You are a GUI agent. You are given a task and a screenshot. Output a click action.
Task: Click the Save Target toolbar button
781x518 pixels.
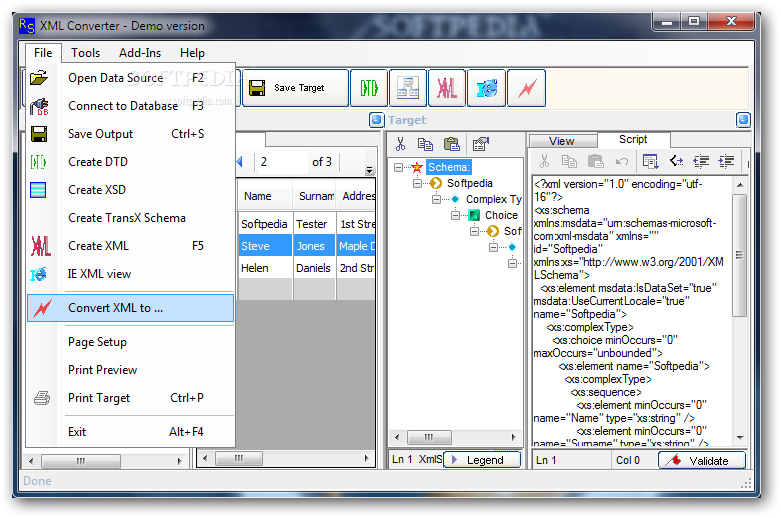pyautogui.click(x=295, y=88)
